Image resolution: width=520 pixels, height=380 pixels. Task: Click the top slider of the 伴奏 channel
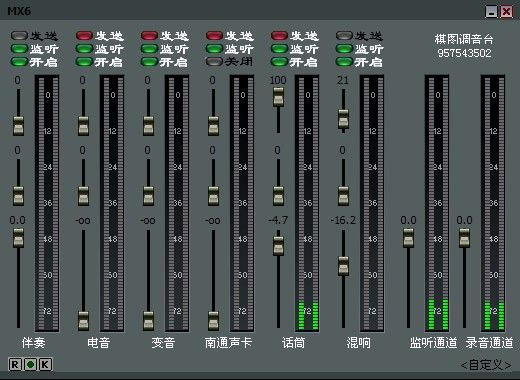coord(18,126)
